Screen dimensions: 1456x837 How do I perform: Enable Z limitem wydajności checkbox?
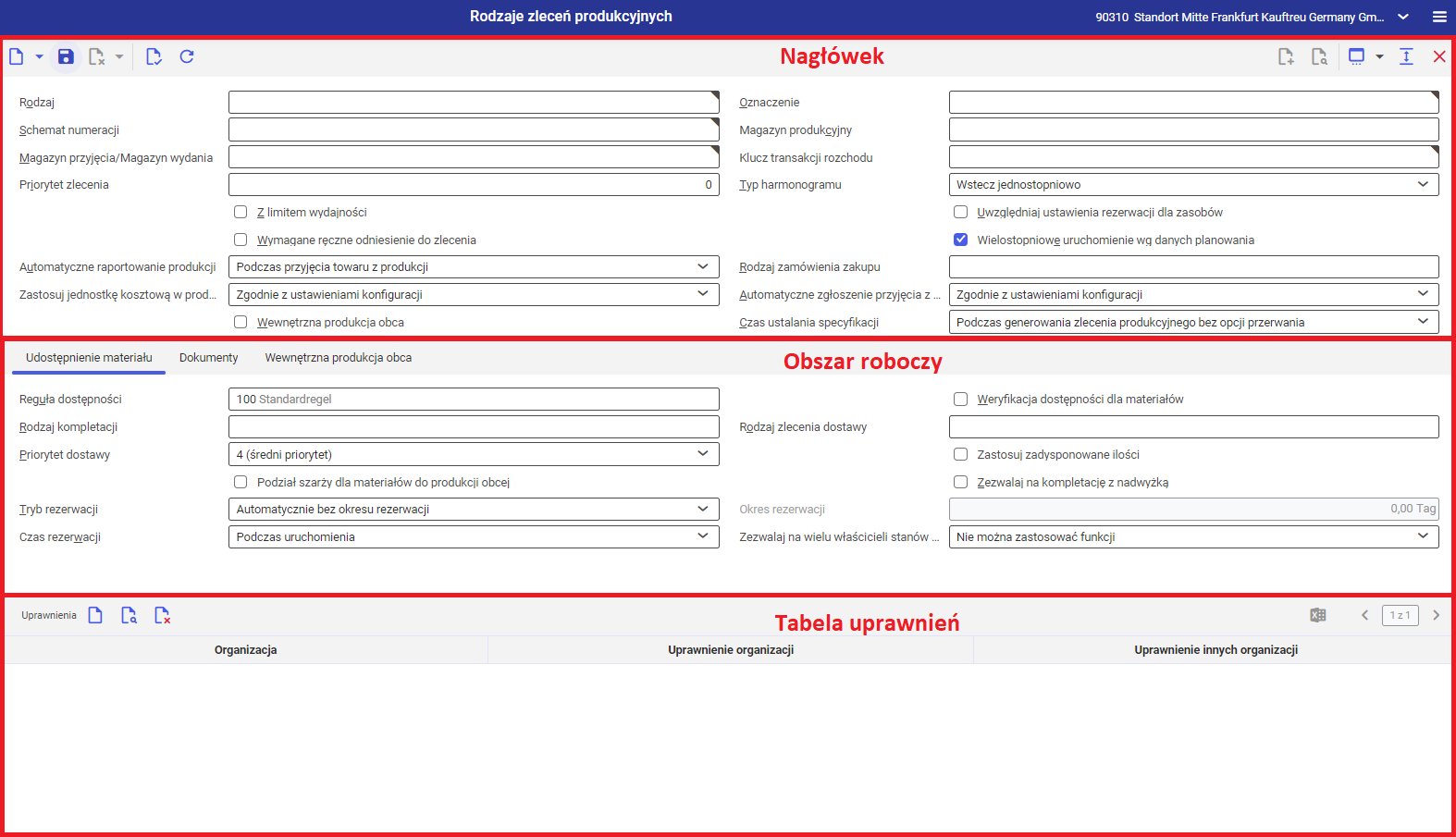(241, 212)
